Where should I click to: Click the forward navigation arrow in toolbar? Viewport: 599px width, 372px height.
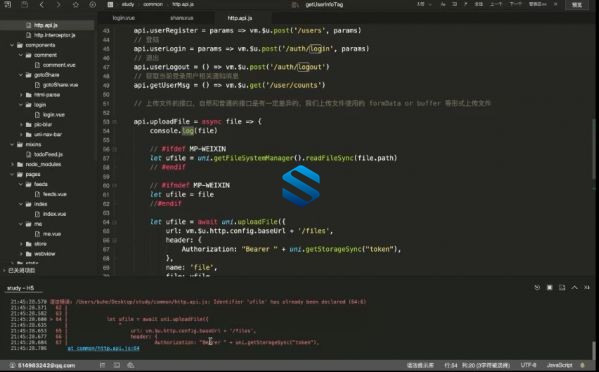click(x=58, y=5)
